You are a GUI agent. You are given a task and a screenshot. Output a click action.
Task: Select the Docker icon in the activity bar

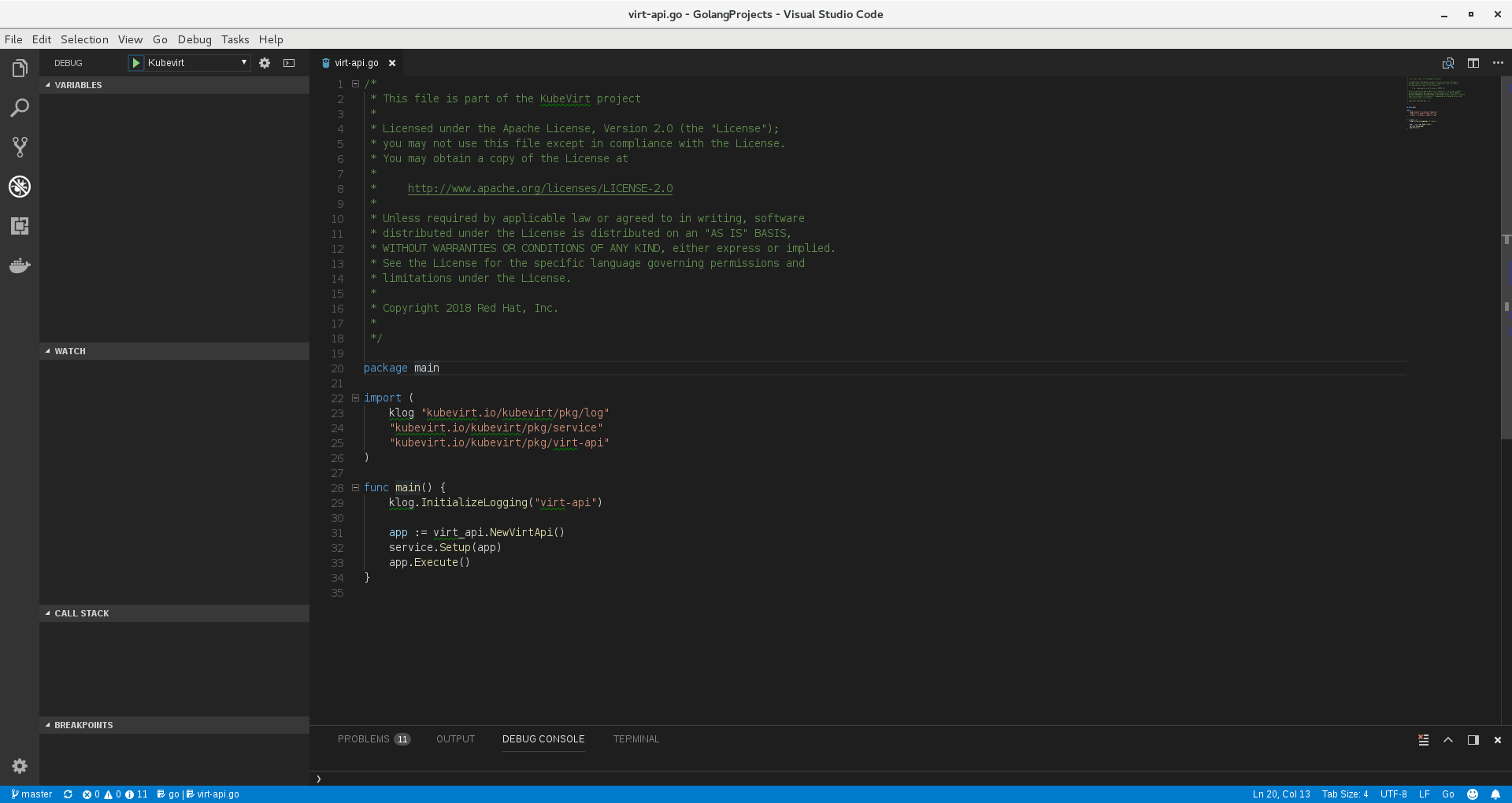[x=20, y=265]
